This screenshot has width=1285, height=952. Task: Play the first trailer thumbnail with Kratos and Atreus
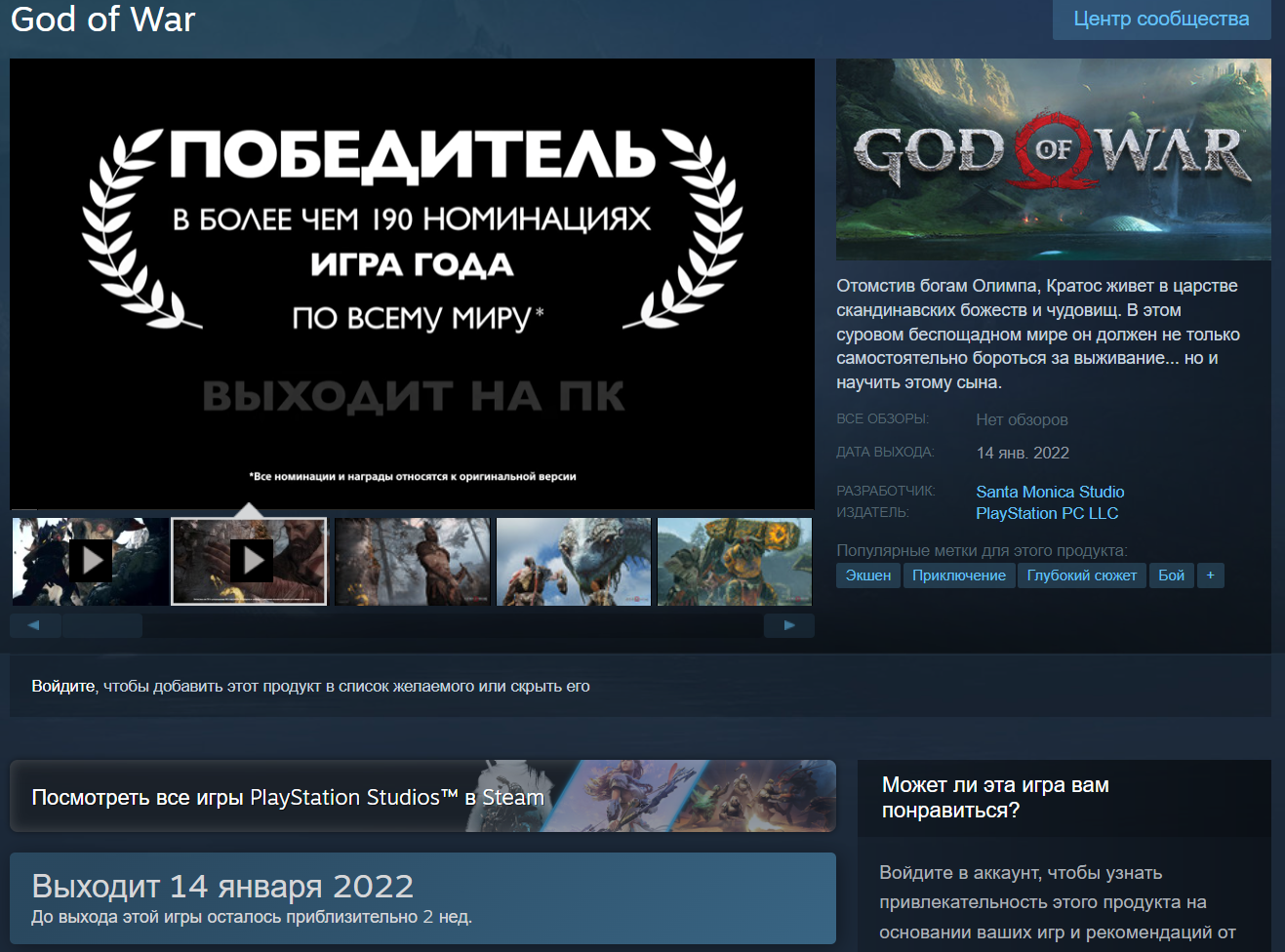[x=90, y=561]
